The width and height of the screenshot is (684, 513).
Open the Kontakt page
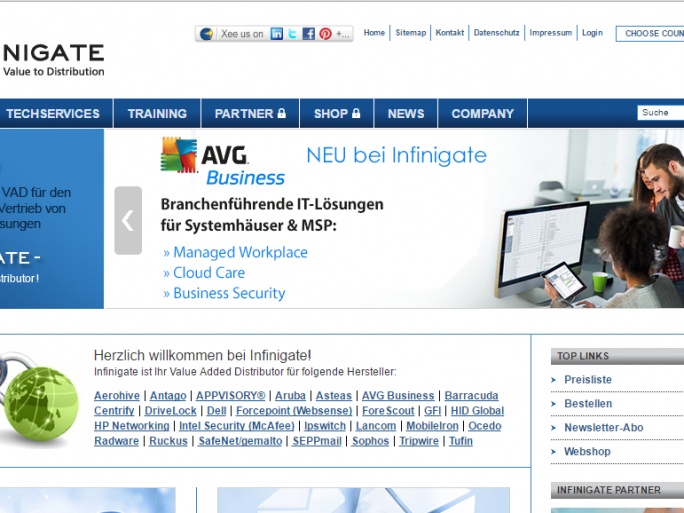tap(450, 33)
